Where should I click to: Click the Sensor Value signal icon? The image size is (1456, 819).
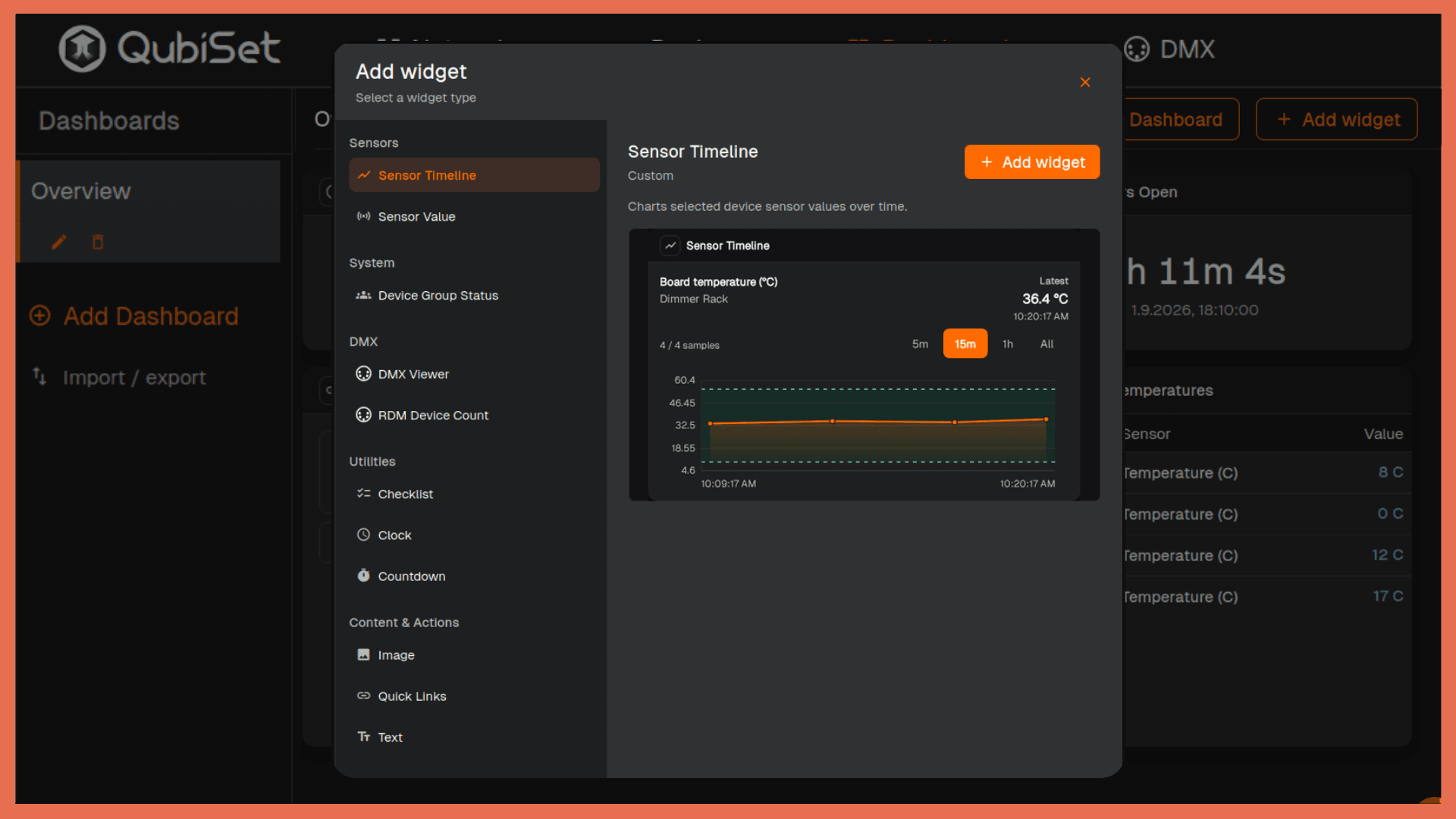(364, 216)
